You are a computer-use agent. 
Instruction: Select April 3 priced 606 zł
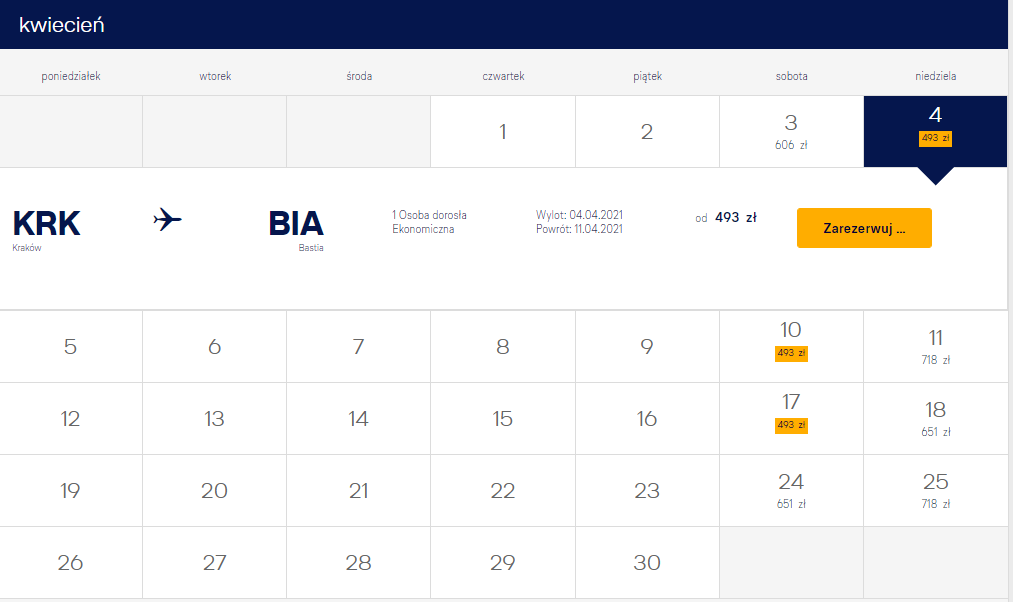[791, 132]
